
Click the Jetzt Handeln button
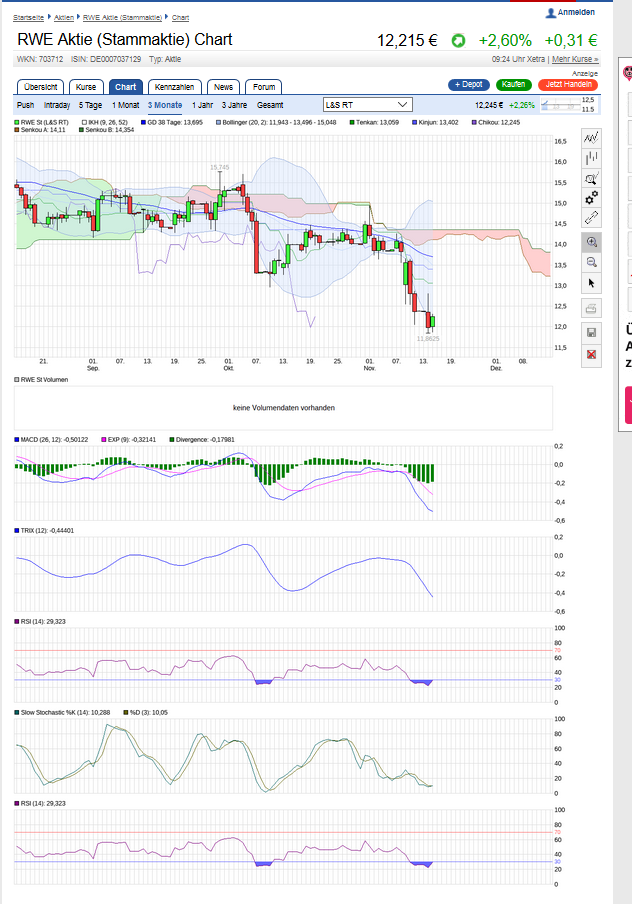(x=569, y=84)
